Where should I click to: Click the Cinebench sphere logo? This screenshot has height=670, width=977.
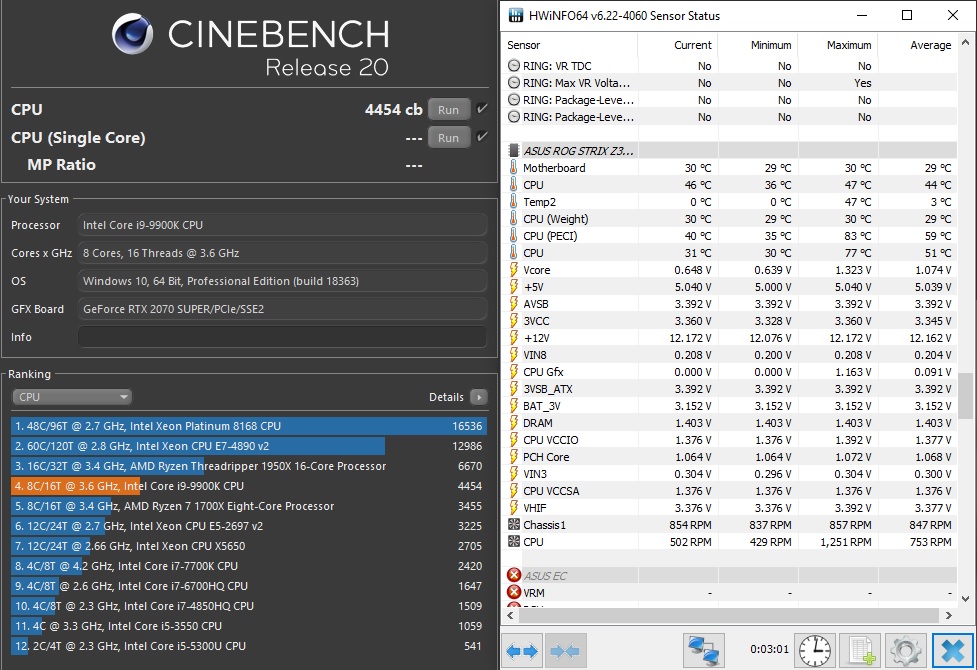[x=132, y=34]
